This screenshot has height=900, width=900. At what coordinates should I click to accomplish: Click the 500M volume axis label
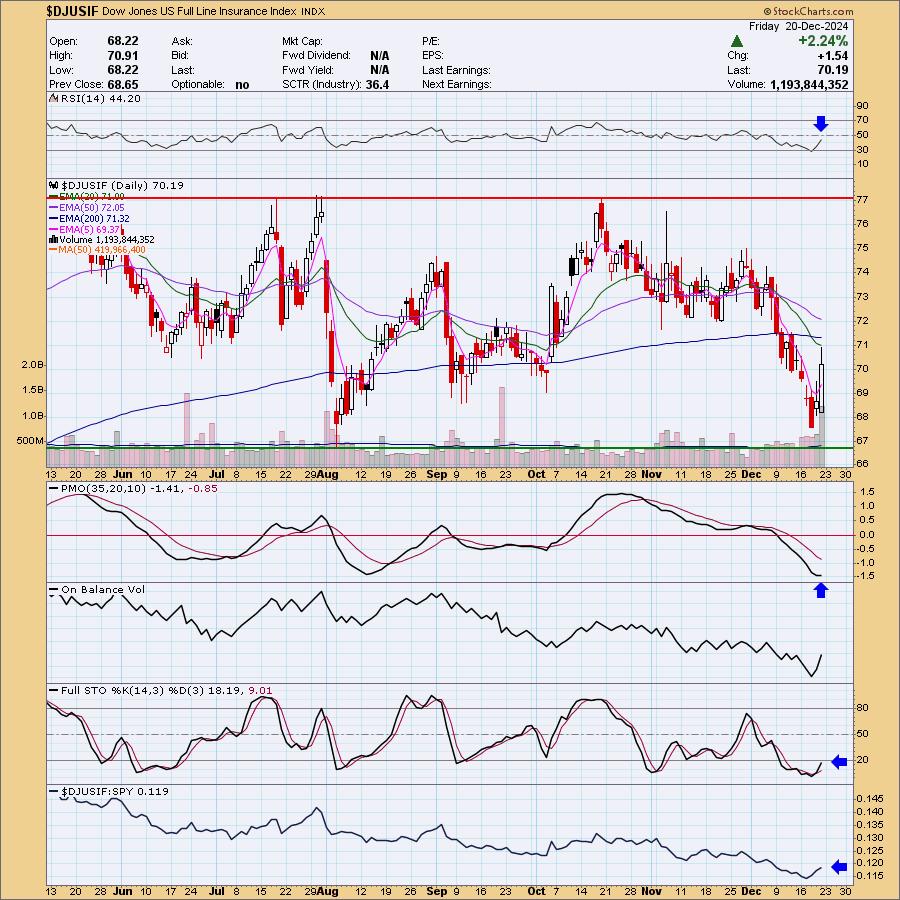30,441
